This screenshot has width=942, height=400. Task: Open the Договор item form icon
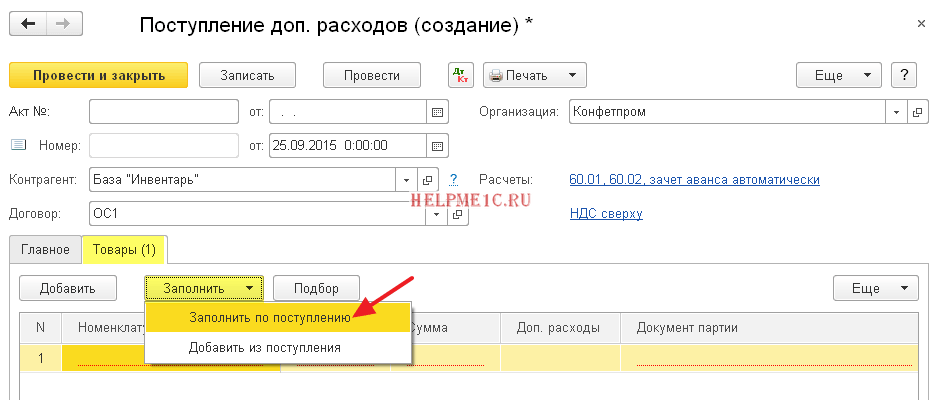(x=457, y=214)
